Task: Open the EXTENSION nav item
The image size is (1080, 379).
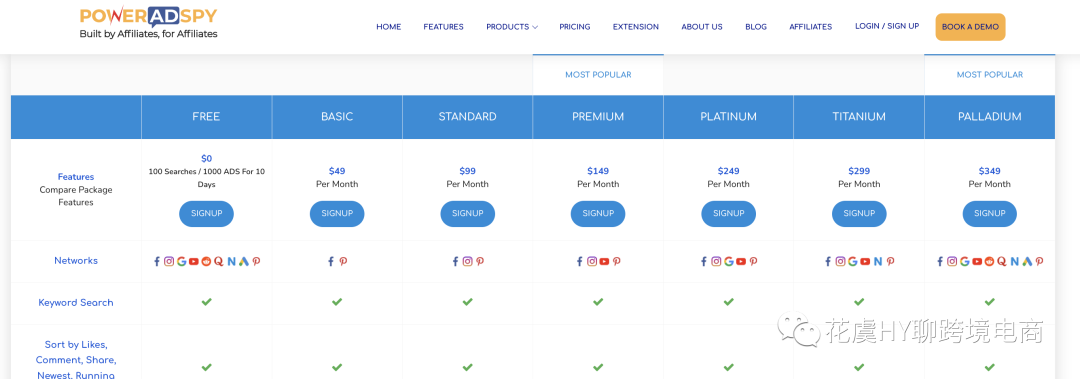Action: 636,27
